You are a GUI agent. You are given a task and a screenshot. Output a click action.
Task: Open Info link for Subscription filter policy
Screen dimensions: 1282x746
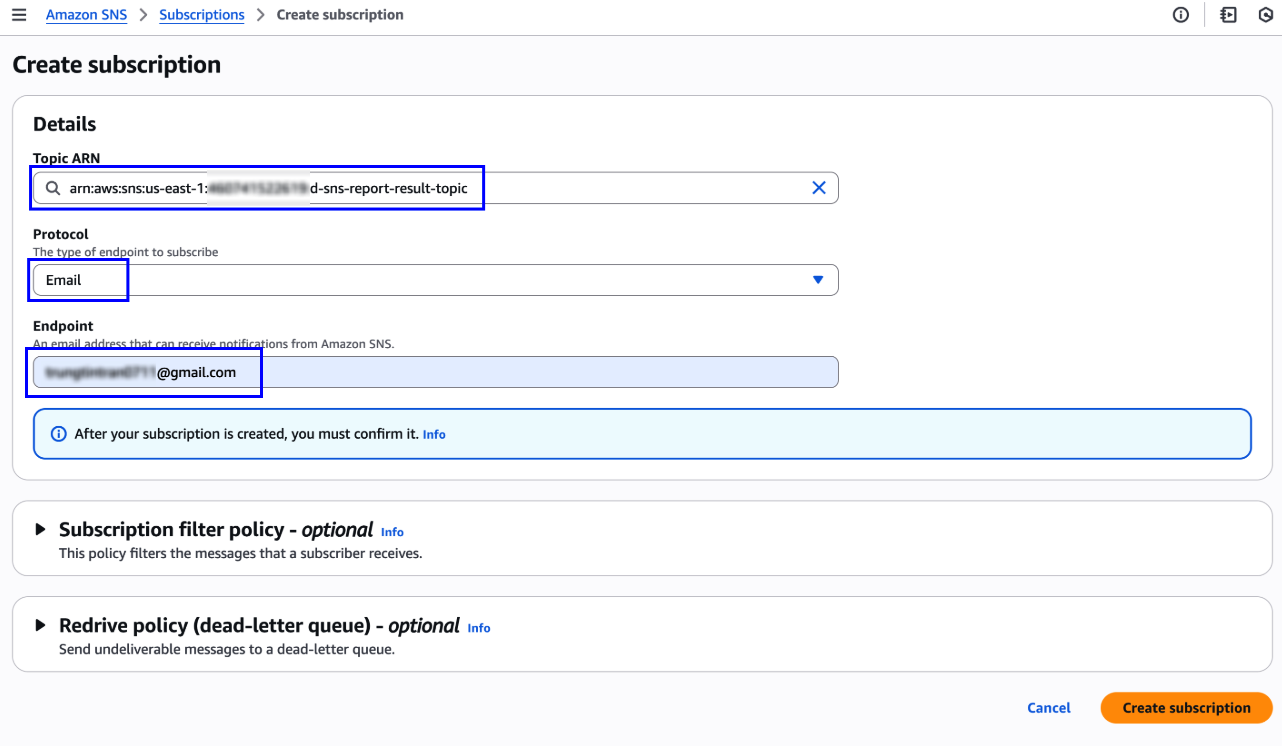click(392, 532)
